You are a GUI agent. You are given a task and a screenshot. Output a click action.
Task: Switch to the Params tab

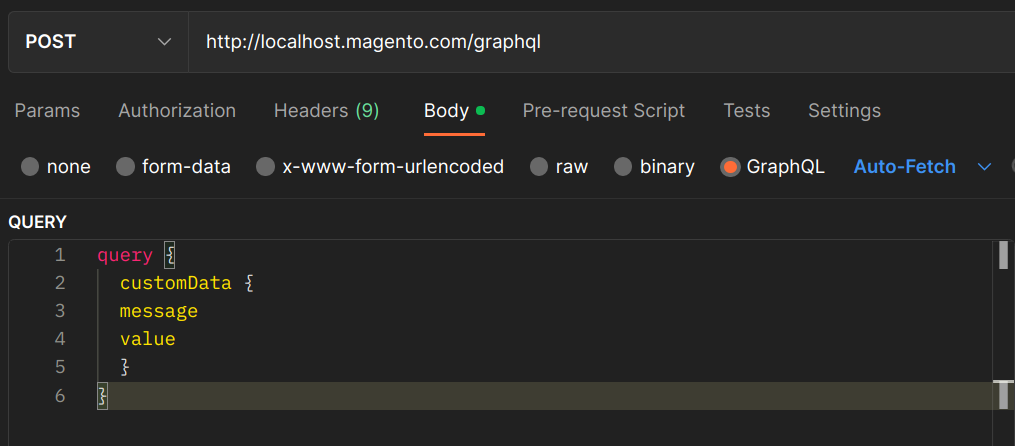(x=47, y=111)
